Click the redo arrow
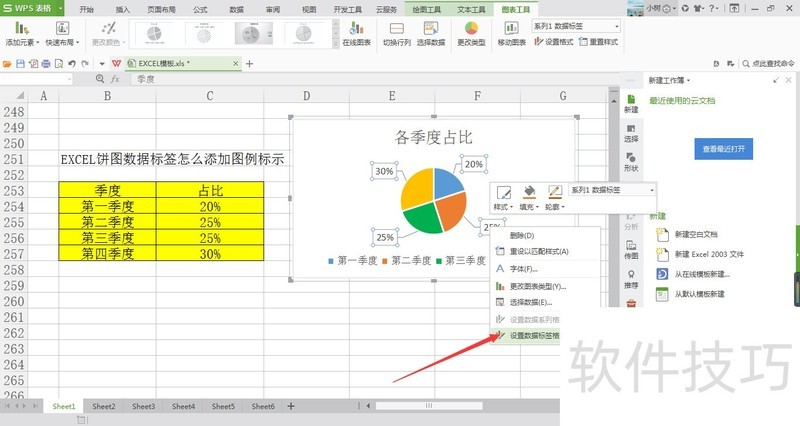Screen dimensions: 800x426 point(85,64)
